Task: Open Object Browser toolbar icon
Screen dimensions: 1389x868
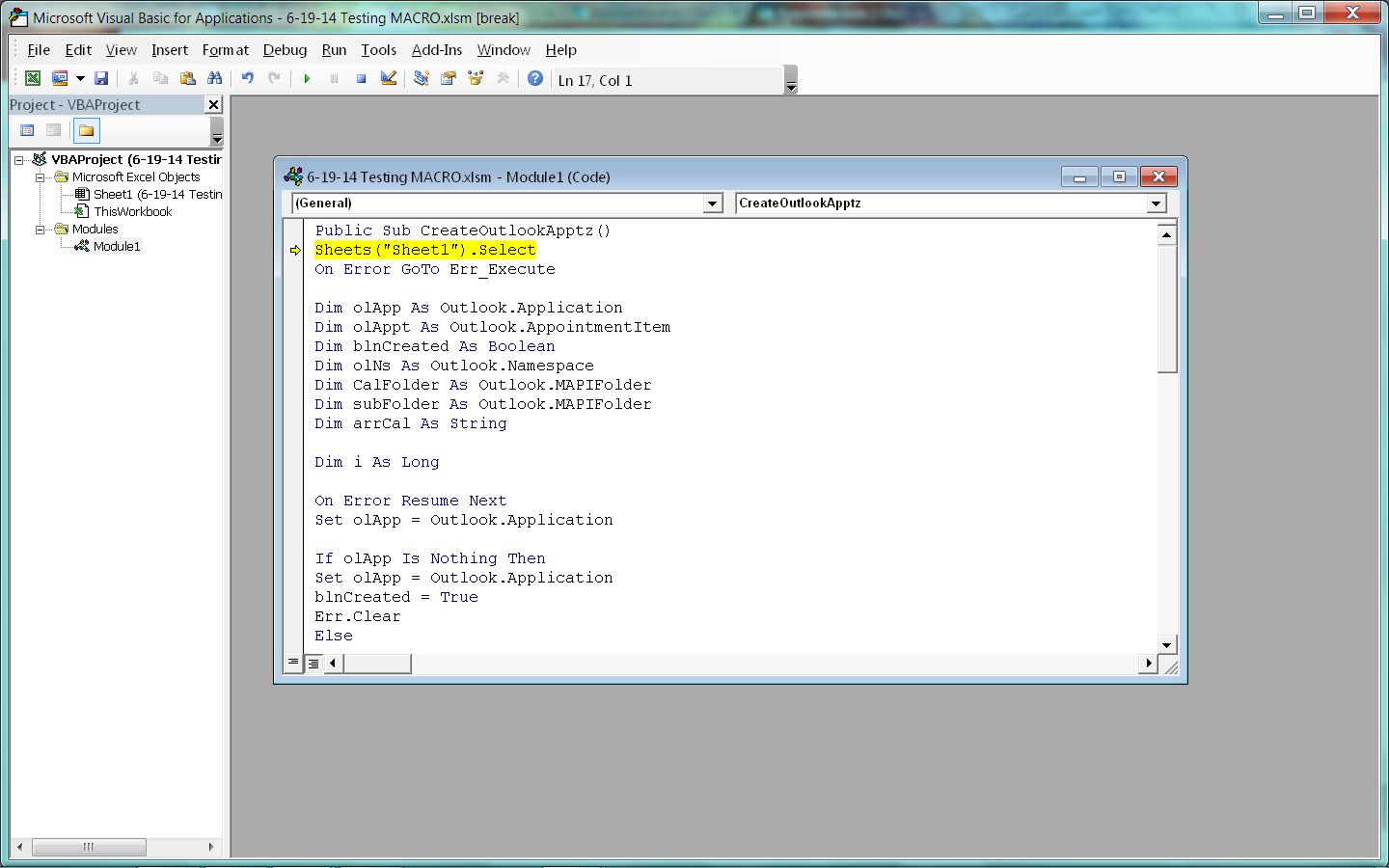Action: [x=476, y=79]
